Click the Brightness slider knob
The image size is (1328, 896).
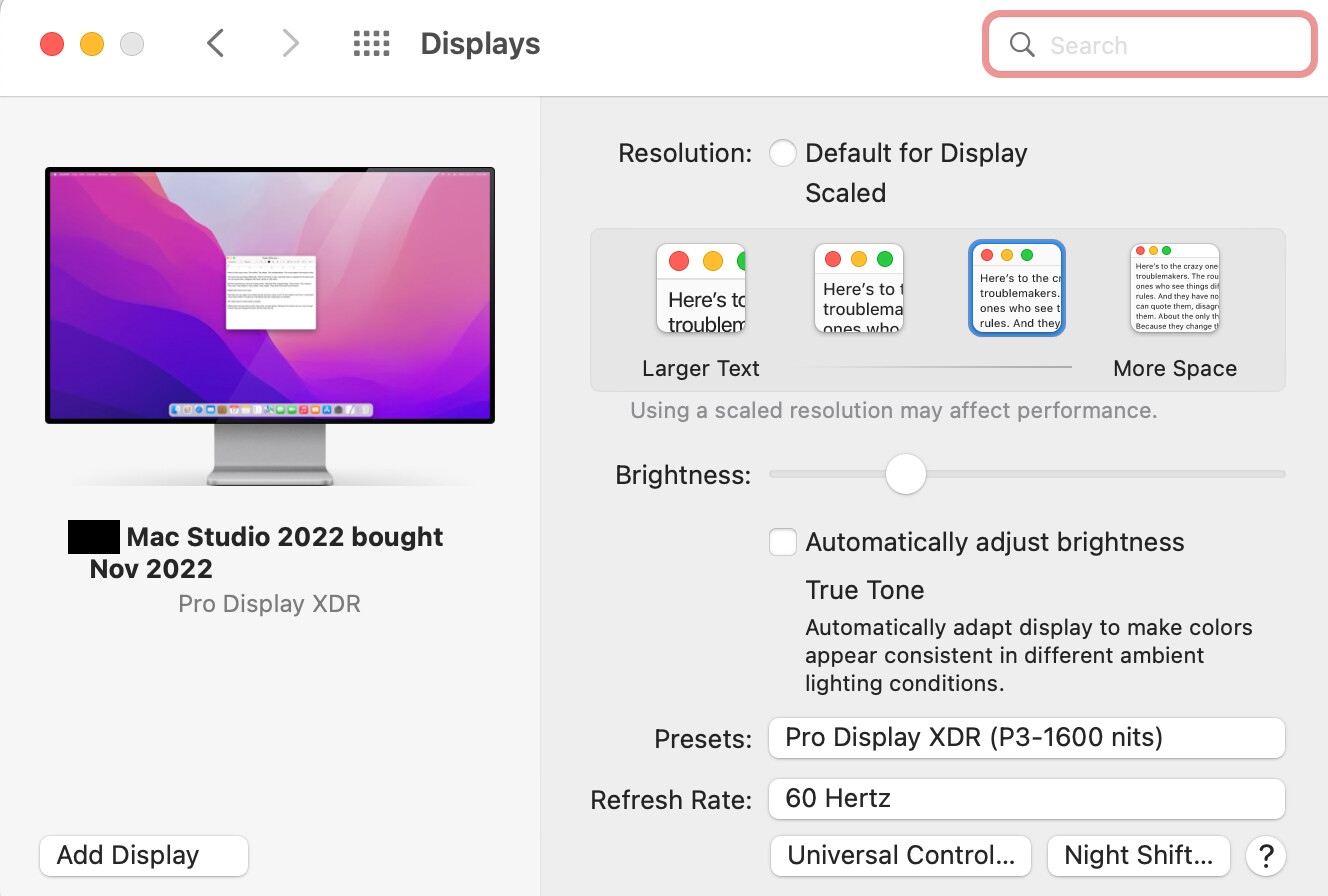[906, 473]
